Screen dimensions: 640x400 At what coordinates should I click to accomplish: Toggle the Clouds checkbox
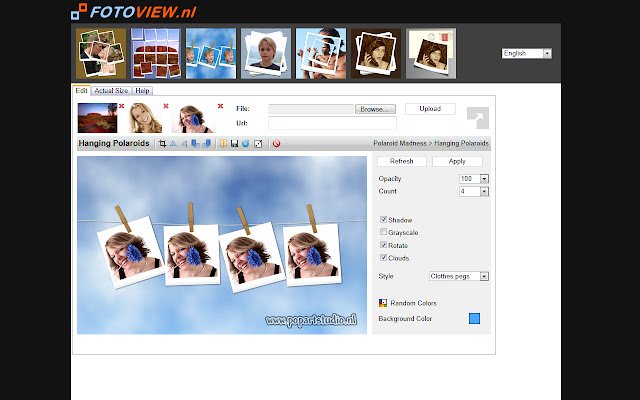point(383,258)
